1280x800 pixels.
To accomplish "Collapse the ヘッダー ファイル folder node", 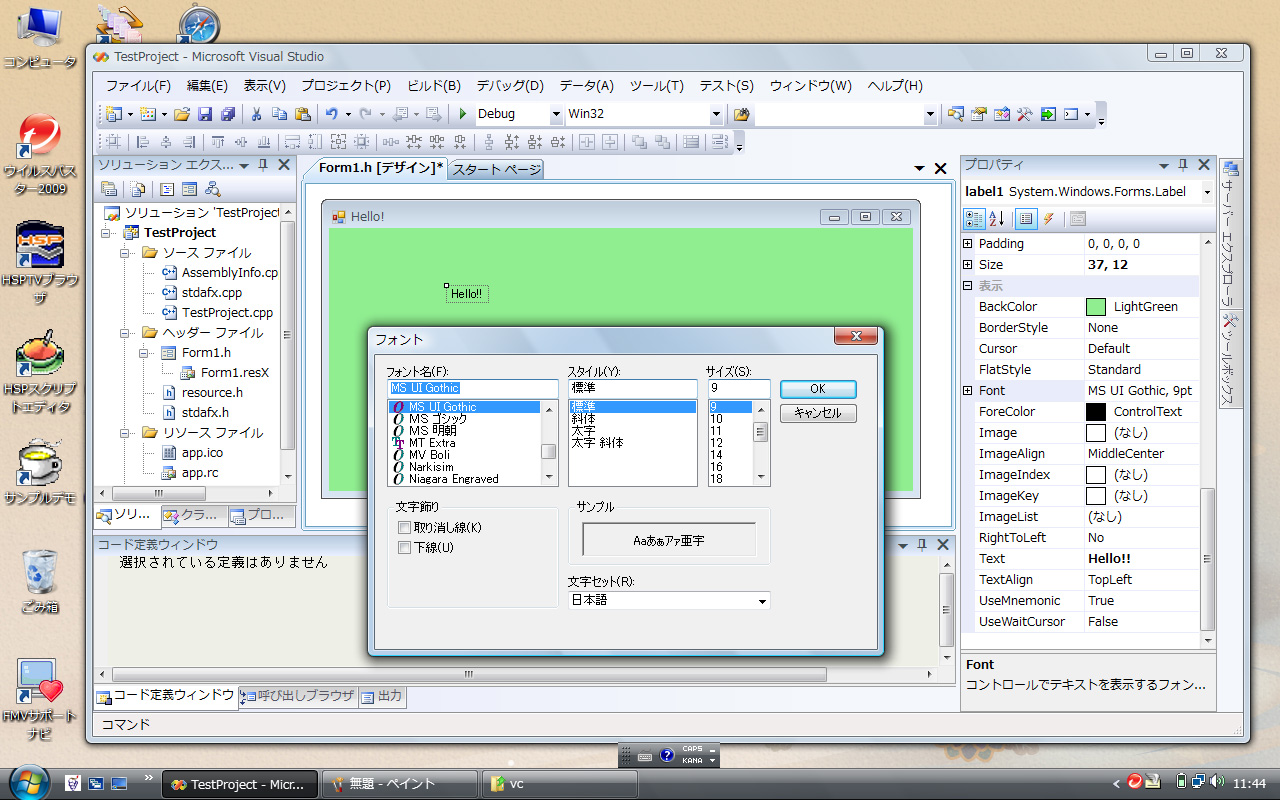I will (125, 332).
